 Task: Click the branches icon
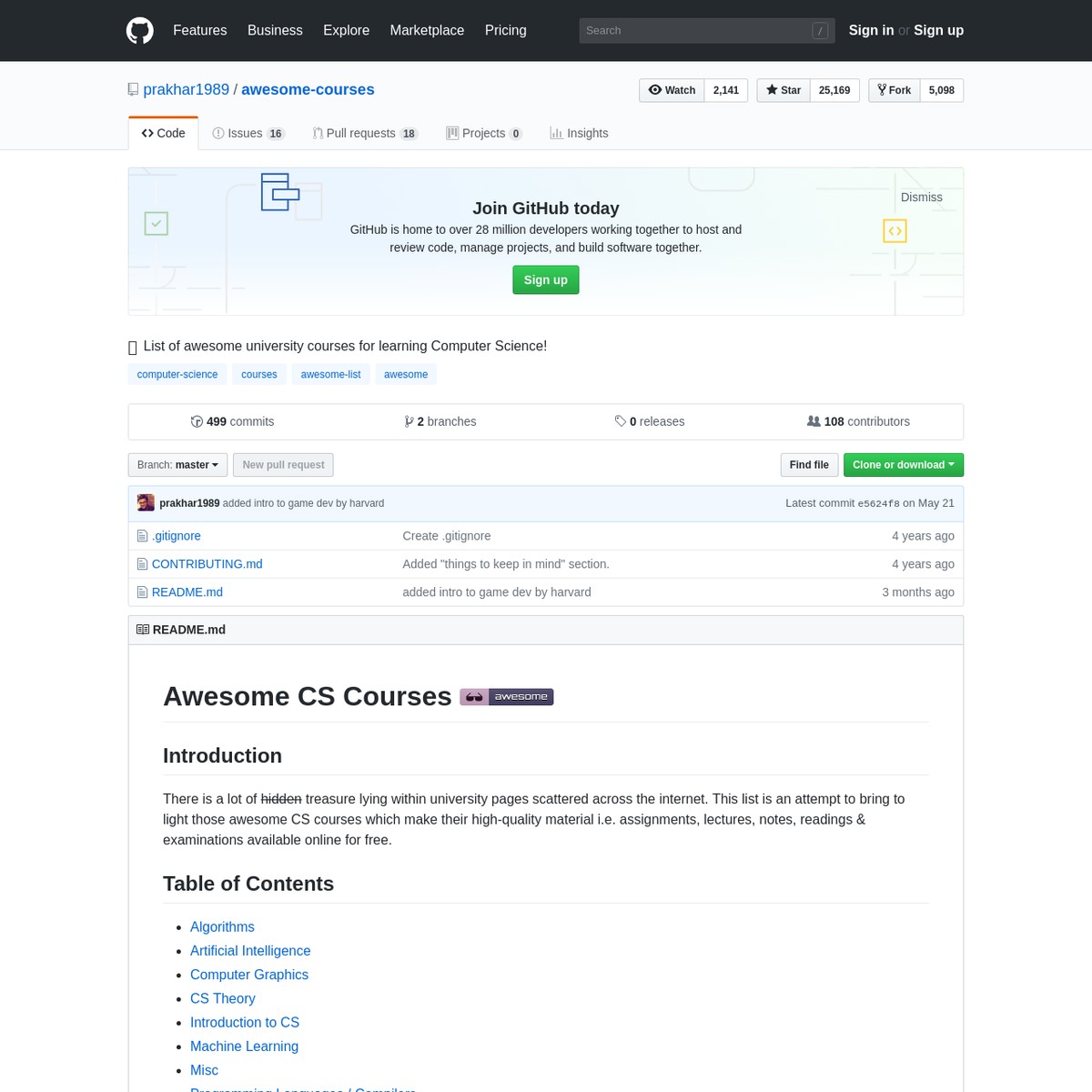pyautogui.click(x=409, y=421)
